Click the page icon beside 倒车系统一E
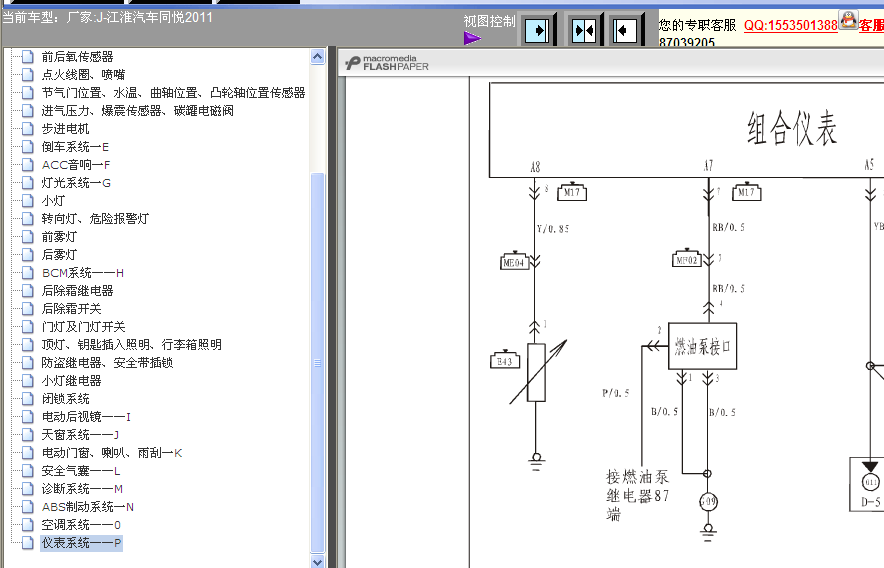Image resolution: width=884 pixels, height=568 pixels. 28,147
